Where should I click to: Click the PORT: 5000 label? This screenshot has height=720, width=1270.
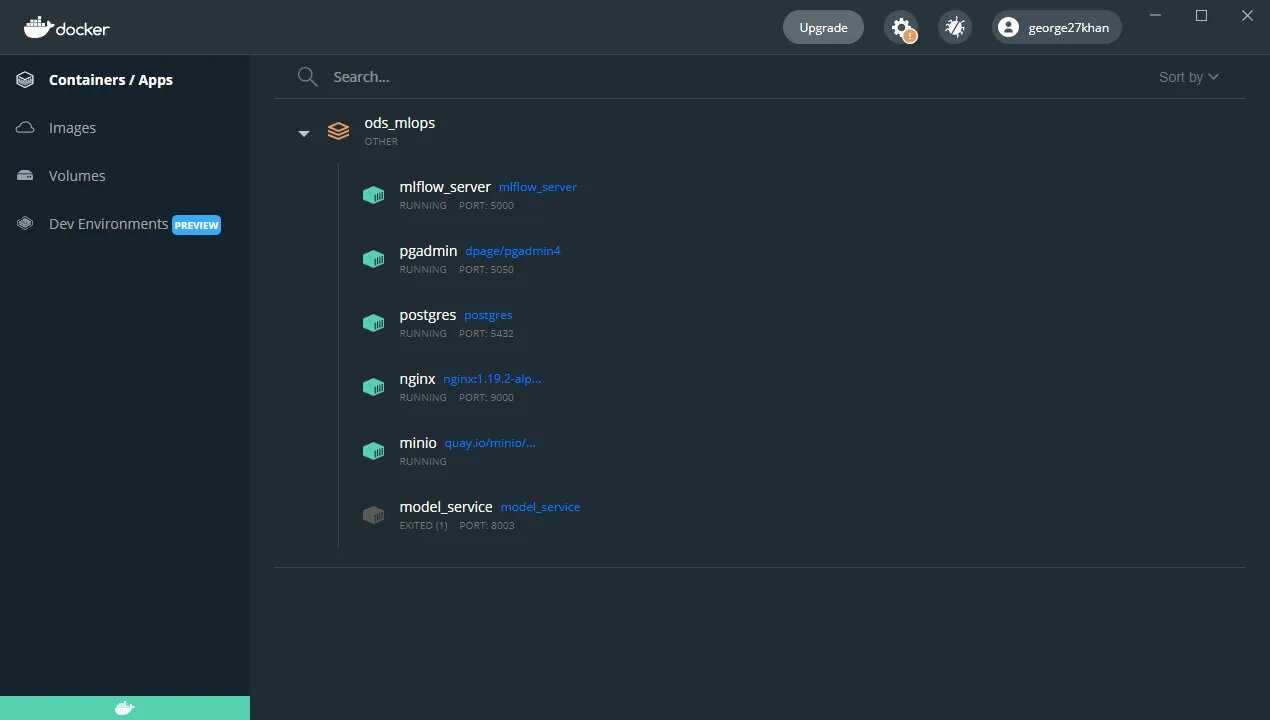[486, 206]
